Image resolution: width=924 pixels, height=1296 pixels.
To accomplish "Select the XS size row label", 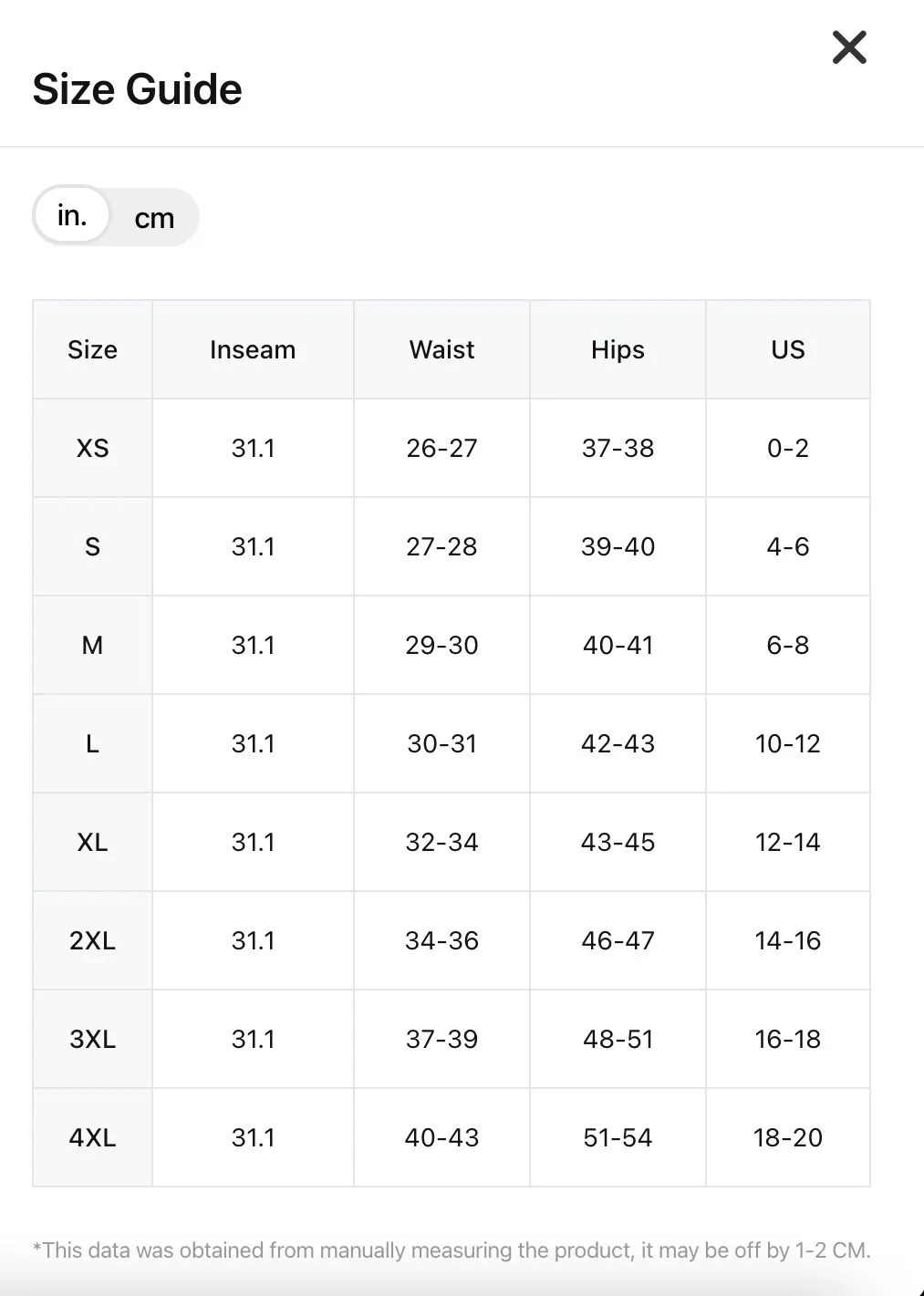I will (92, 448).
